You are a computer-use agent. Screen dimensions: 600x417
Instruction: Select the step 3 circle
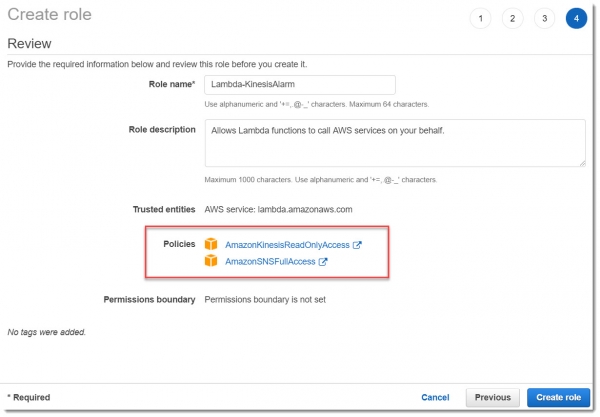tap(544, 18)
